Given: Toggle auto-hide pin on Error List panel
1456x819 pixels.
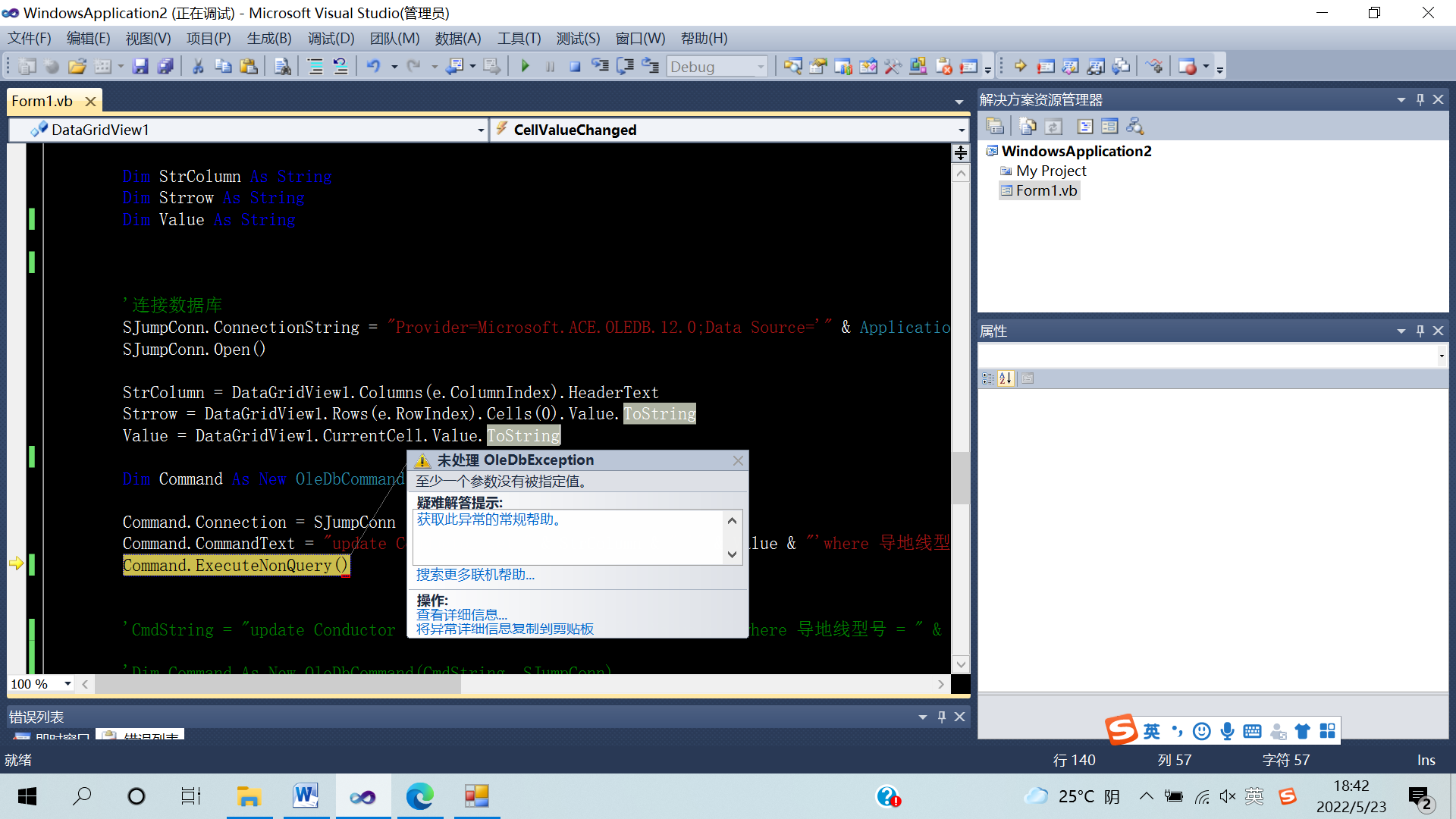Looking at the screenshot, I should click(x=942, y=717).
